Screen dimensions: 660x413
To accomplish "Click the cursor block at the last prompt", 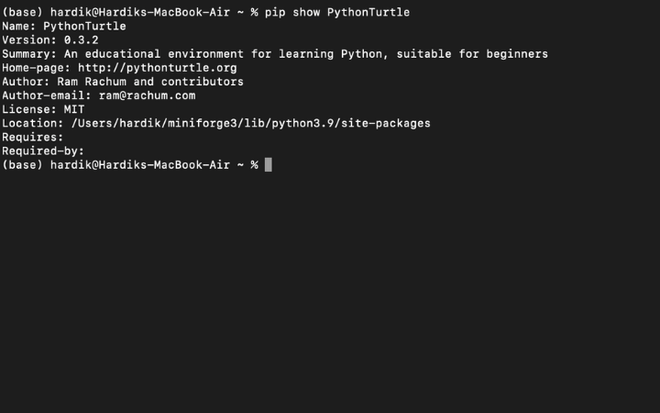I will pos(268,165).
